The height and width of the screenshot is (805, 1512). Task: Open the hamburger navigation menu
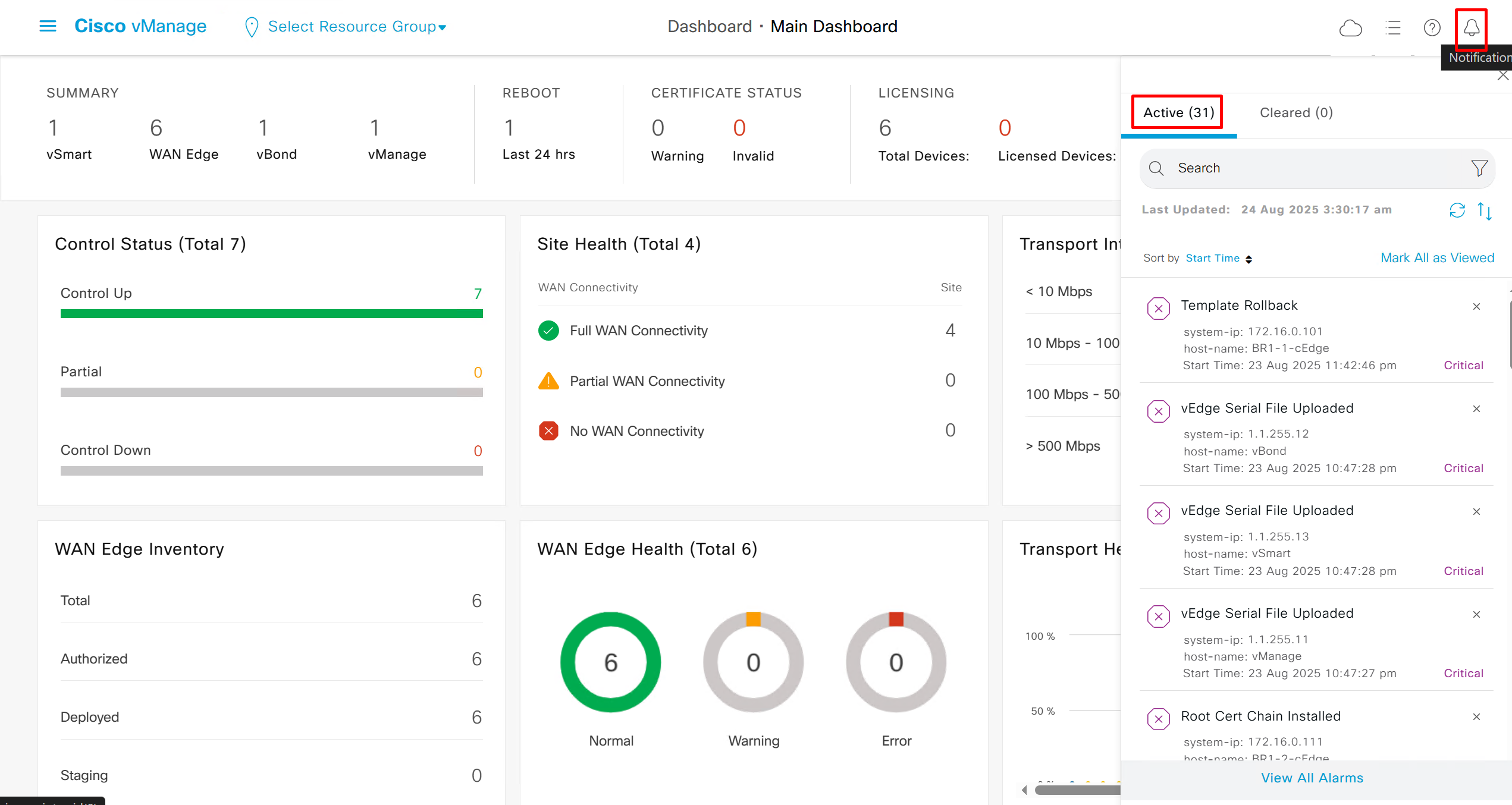point(48,26)
